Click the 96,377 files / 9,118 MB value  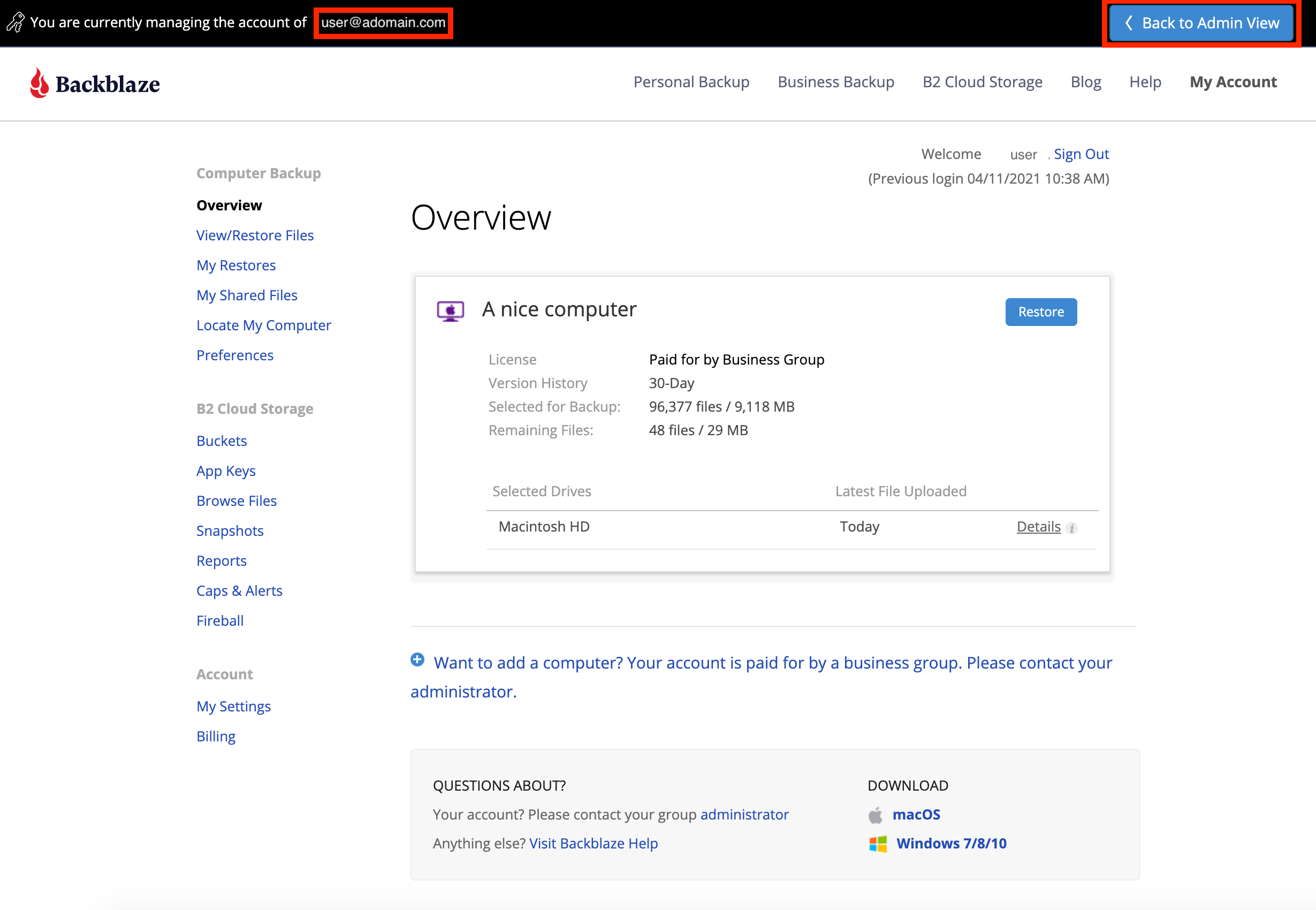(x=721, y=406)
